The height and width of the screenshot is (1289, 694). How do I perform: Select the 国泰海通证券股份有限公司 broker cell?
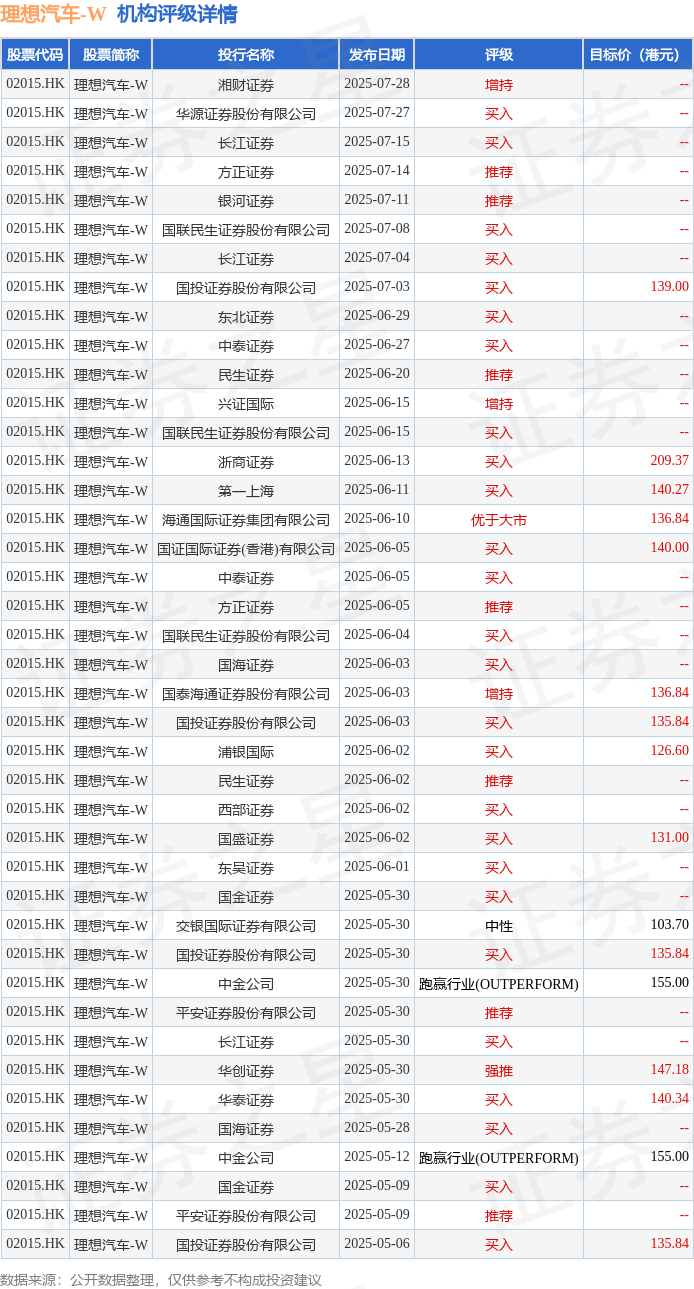pos(246,694)
